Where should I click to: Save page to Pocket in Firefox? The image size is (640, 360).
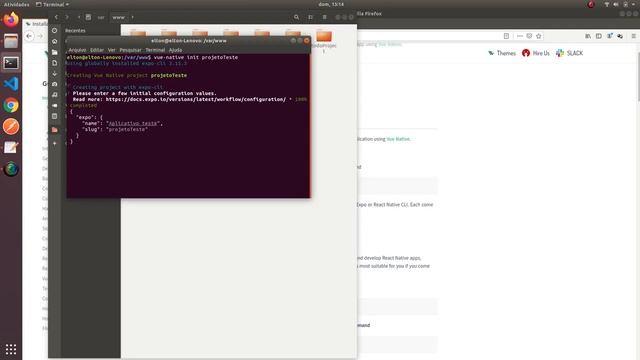point(529,36)
